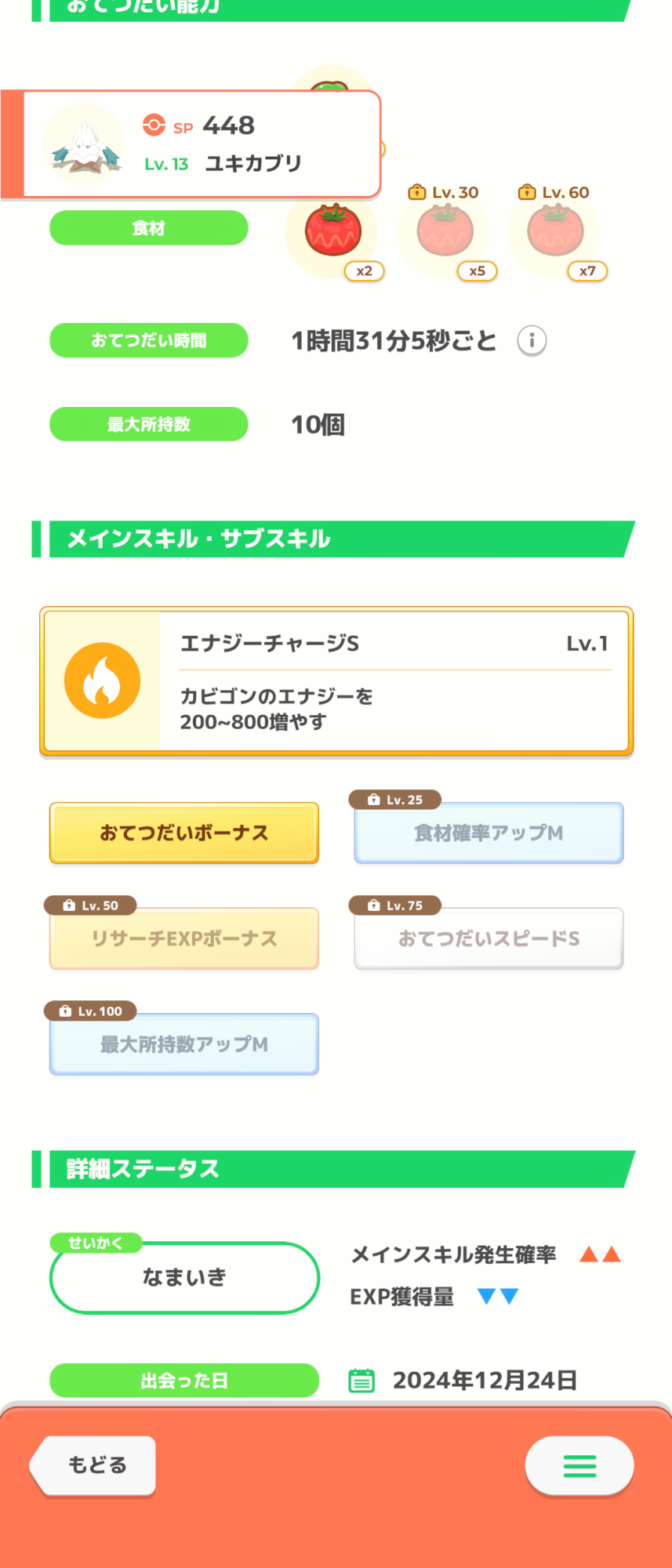This screenshot has height=1568, width=672.
Task: Tap the 食材 green label
Action: pyautogui.click(x=149, y=228)
